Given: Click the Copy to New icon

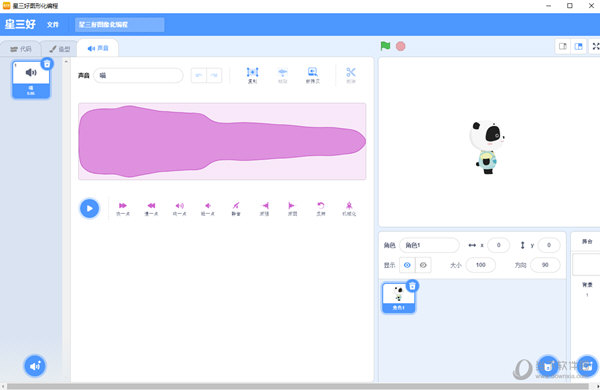Looking at the screenshot, I should (313, 75).
